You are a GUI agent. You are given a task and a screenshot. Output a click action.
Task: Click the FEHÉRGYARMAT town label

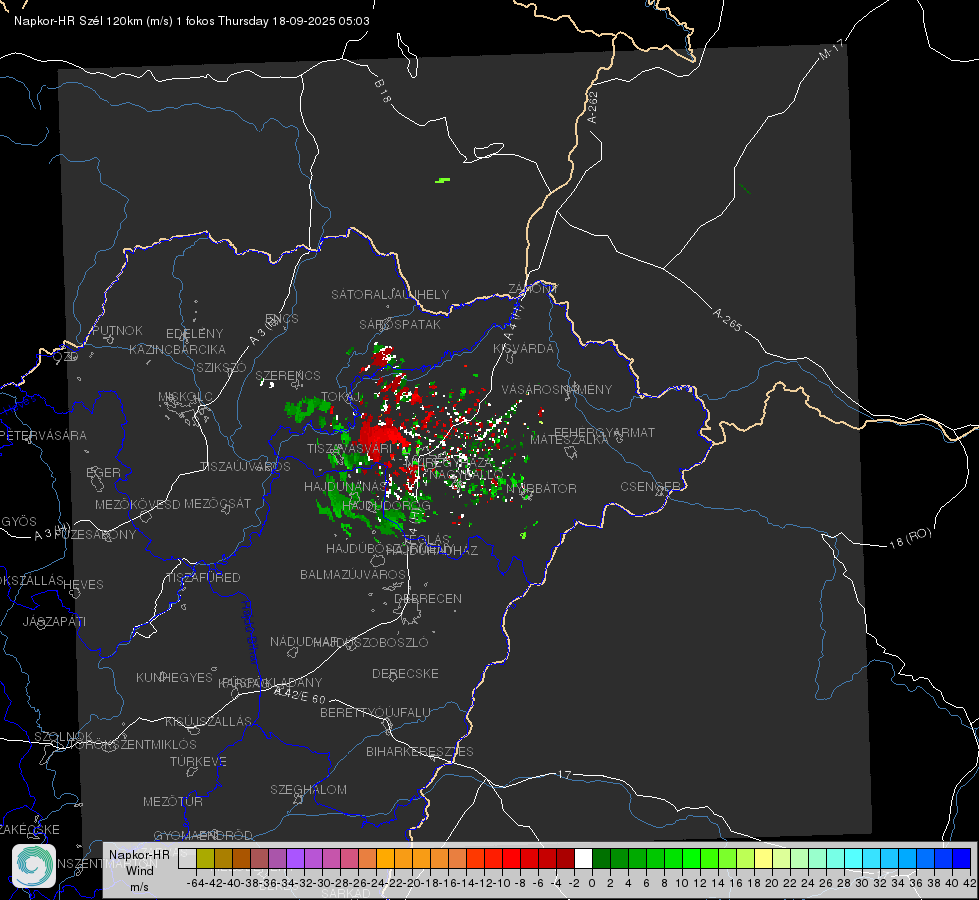pos(604,432)
